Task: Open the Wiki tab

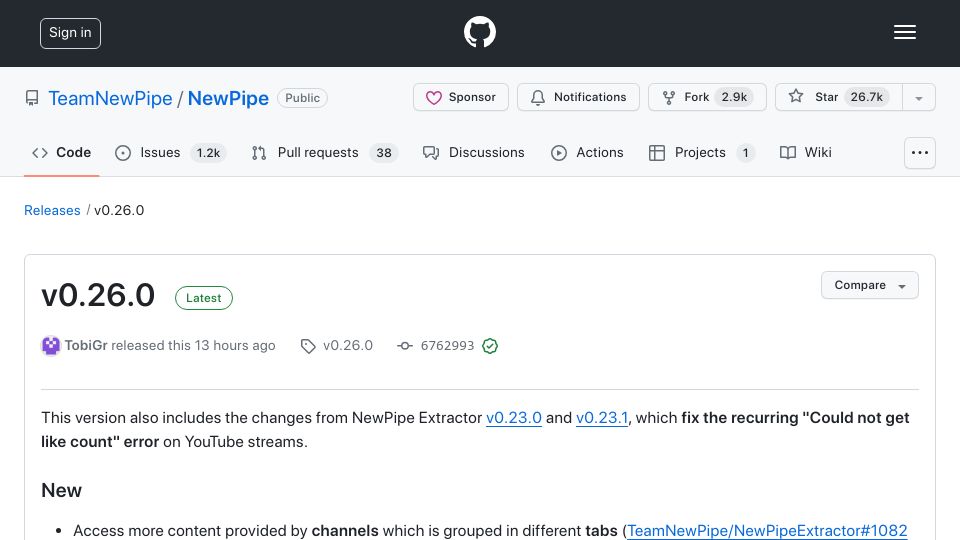Action: pos(805,152)
